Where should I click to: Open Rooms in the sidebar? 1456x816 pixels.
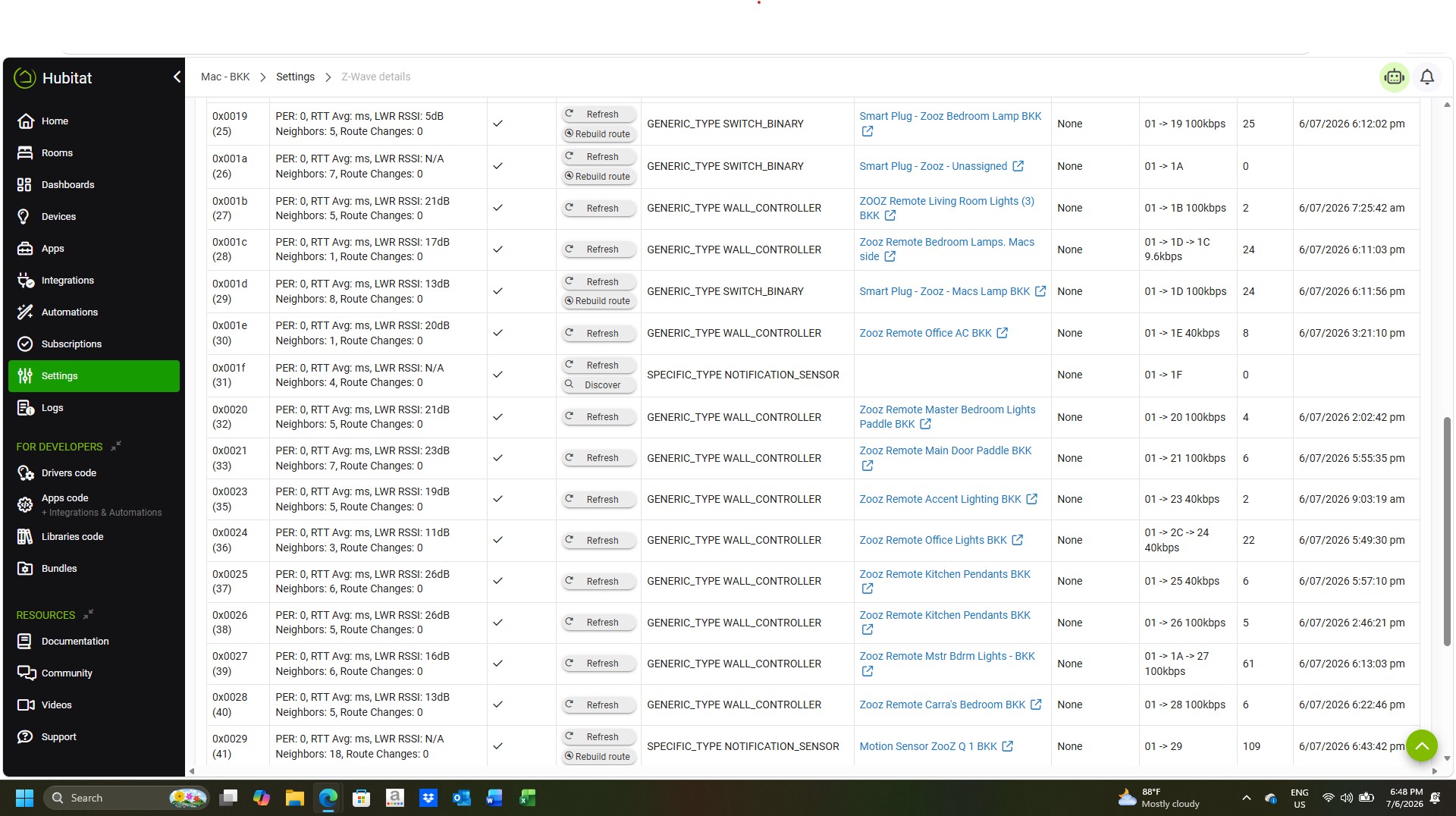(x=94, y=153)
